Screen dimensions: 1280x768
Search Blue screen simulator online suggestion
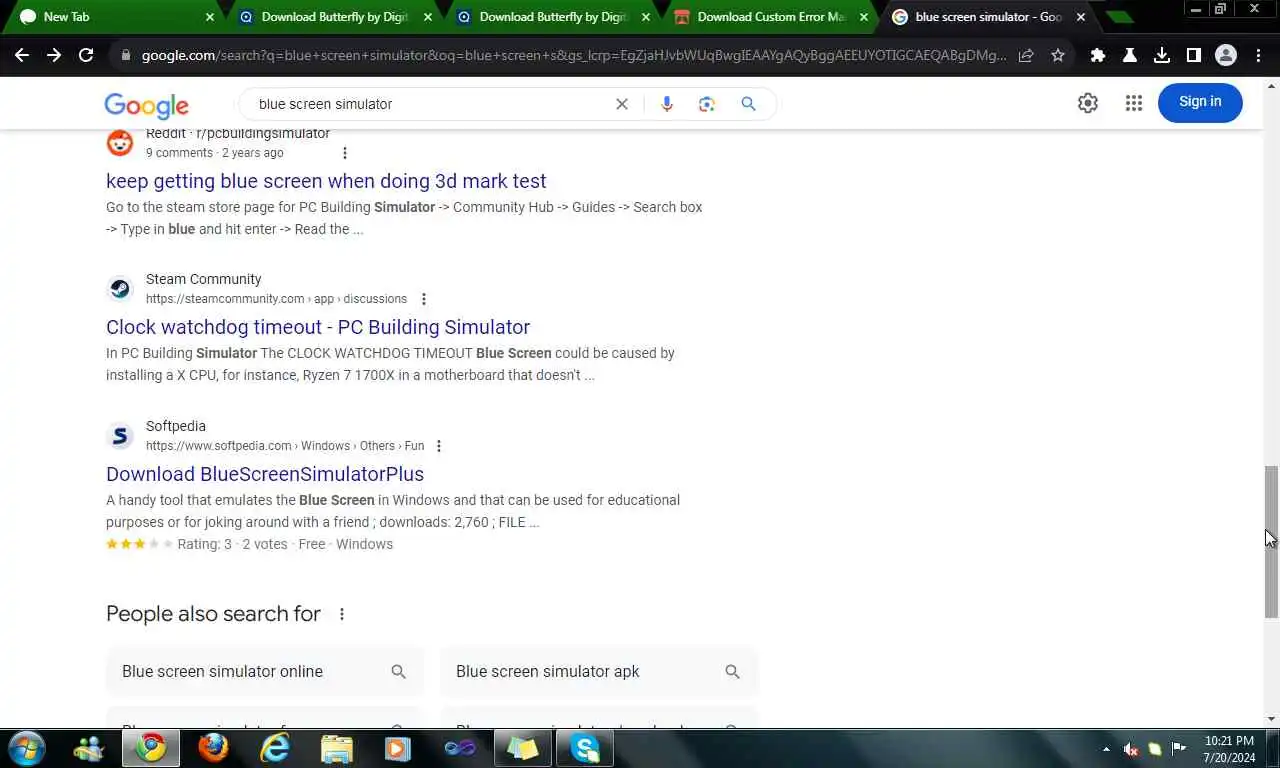[265, 671]
